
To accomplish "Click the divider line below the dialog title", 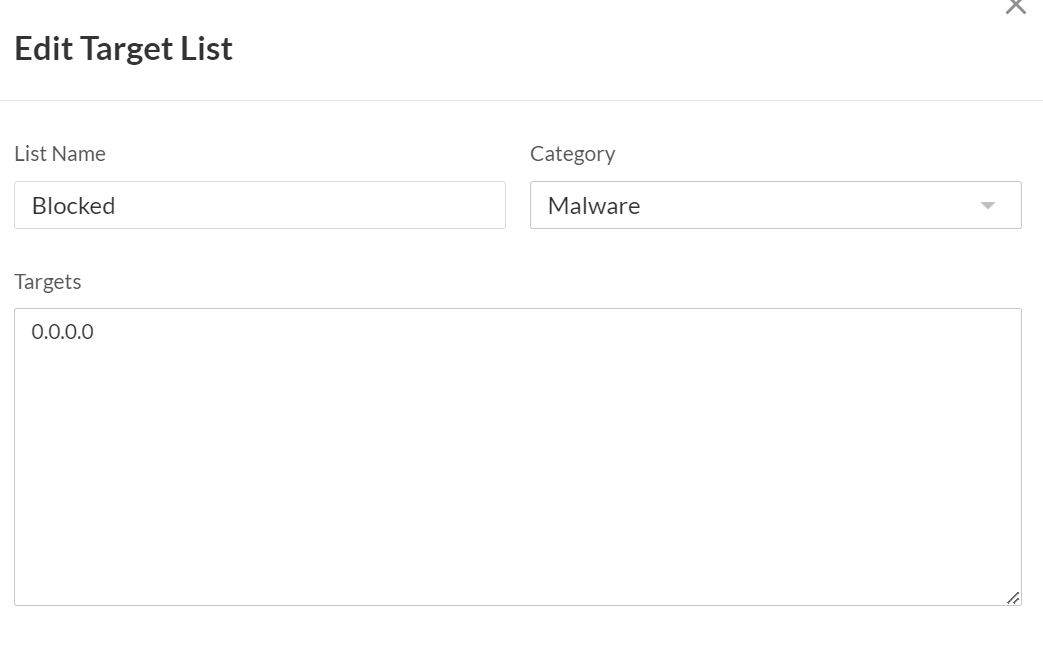I will [x=520, y=100].
